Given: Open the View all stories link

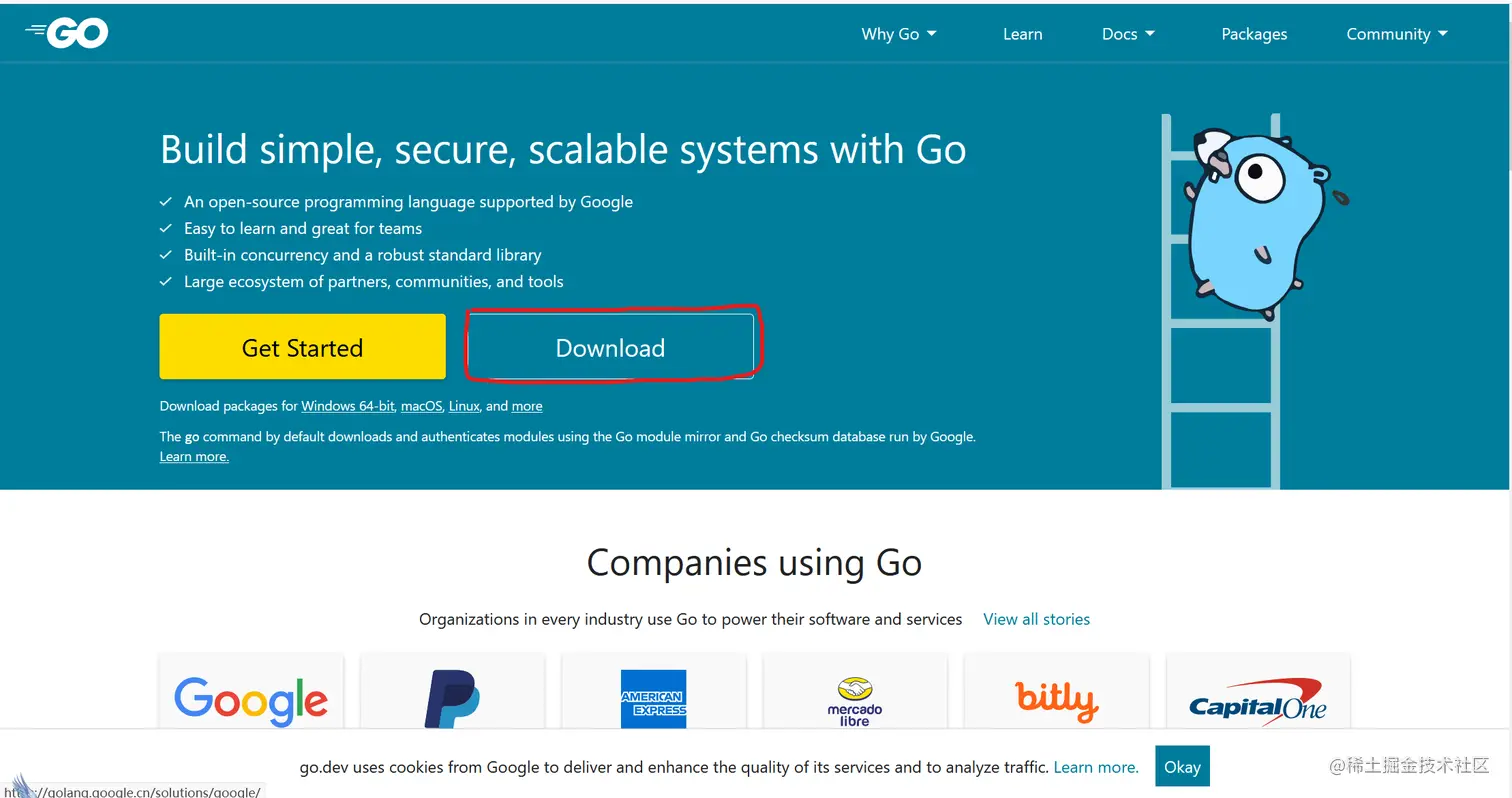Looking at the screenshot, I should tap(1036, 619).
